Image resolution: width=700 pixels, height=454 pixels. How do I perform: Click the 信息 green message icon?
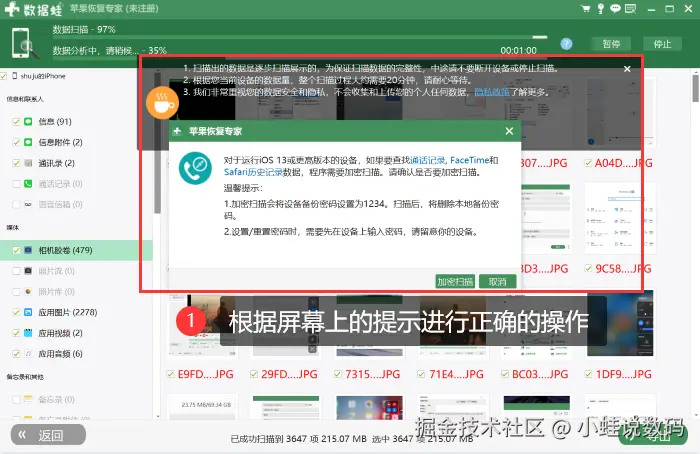(28, 121)
